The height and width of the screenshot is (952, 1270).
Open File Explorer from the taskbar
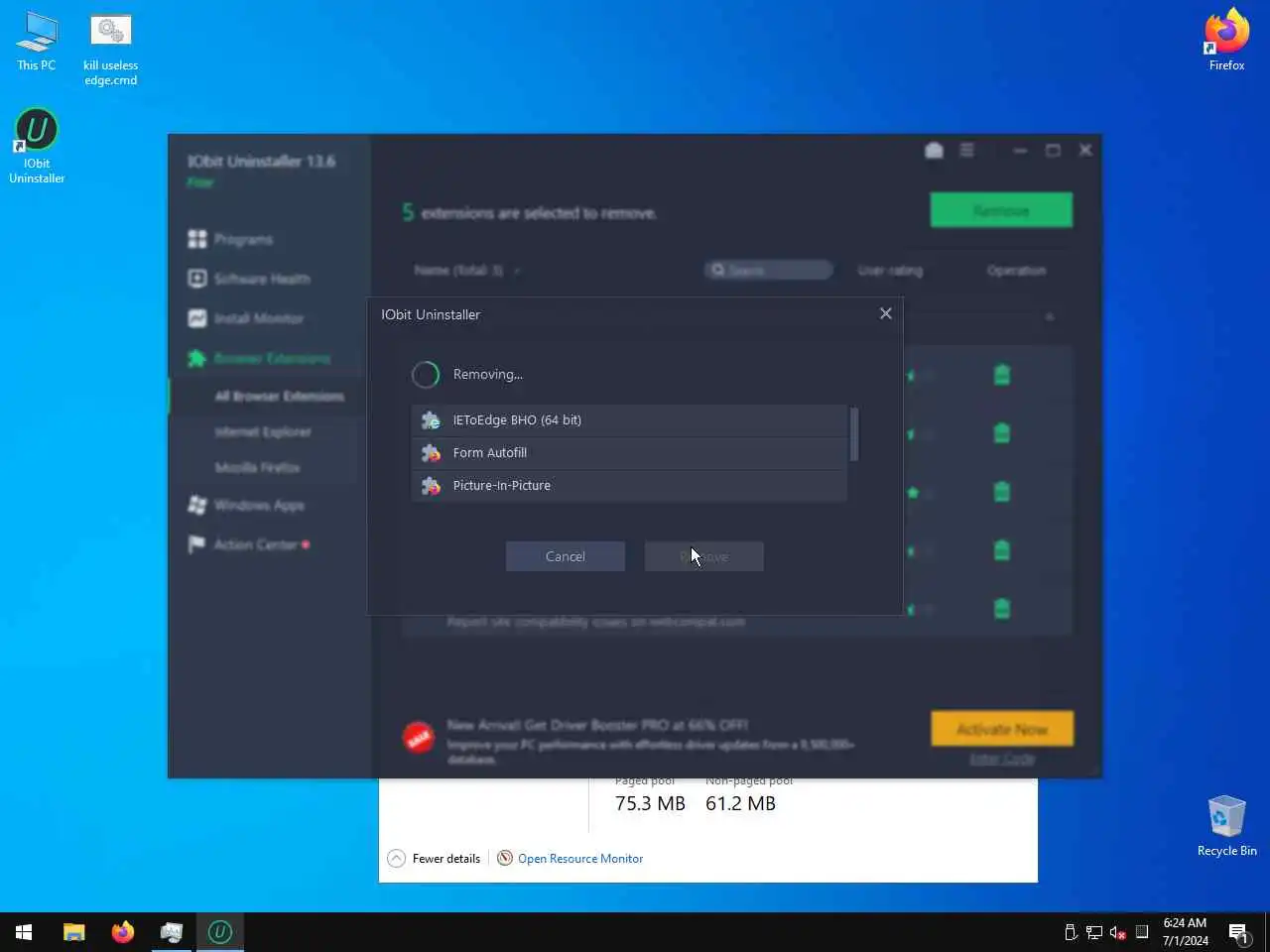pos(74,932)
